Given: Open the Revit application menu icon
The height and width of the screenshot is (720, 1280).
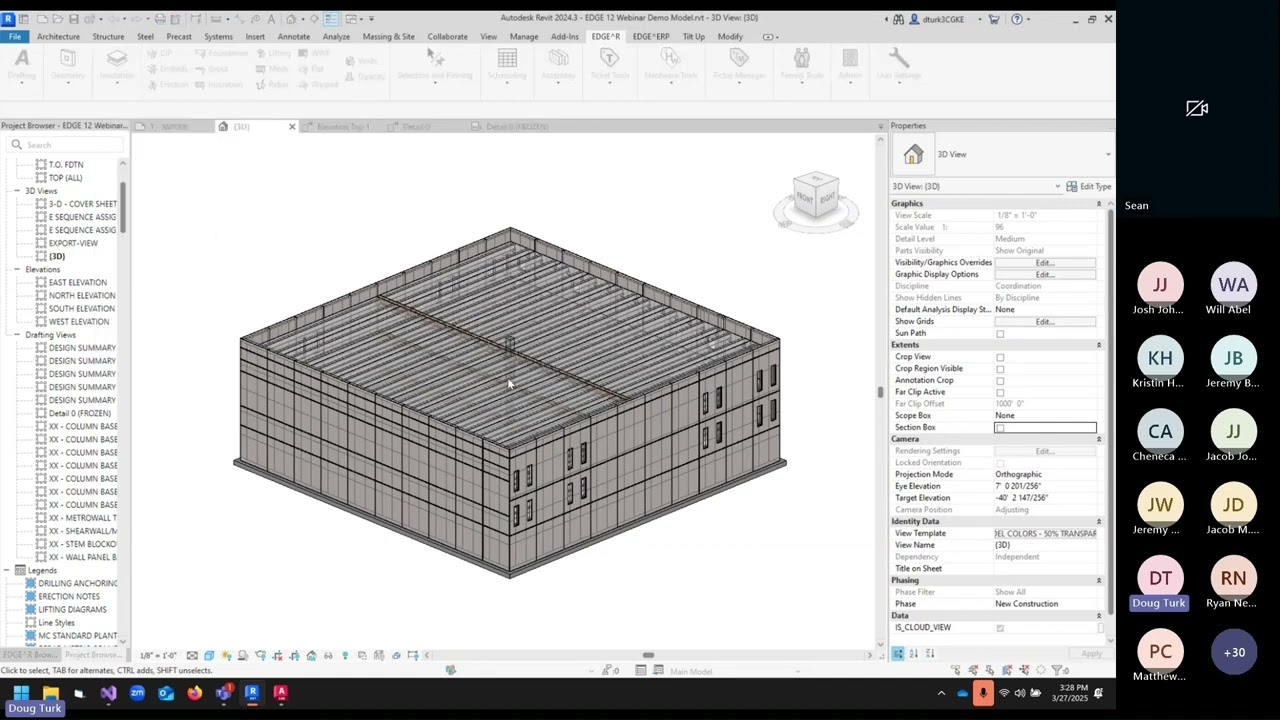Looking at the screenshot, I should (8, 18).
